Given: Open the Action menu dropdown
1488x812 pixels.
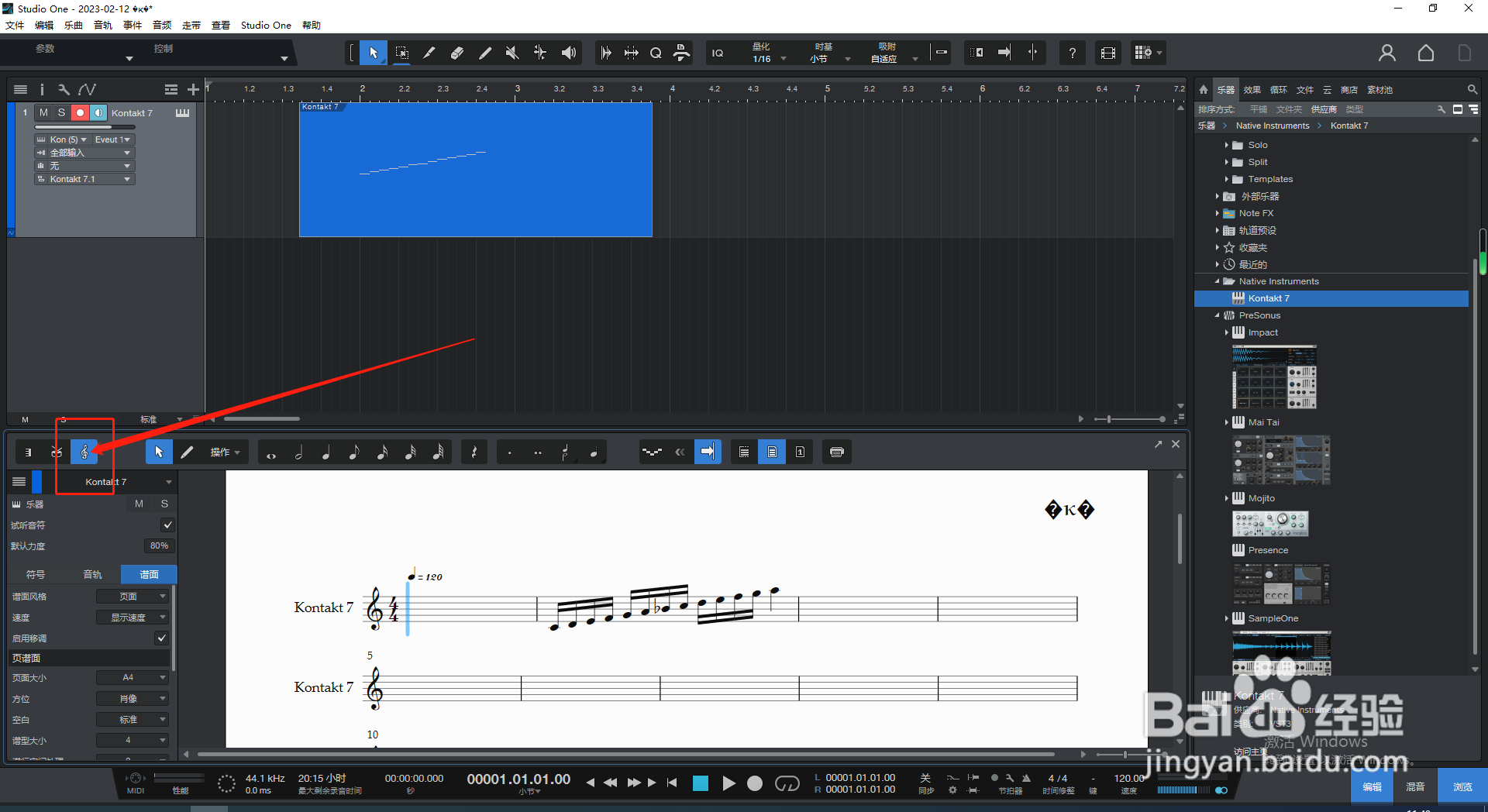Looking at the screenshot, I should [225, 452].
